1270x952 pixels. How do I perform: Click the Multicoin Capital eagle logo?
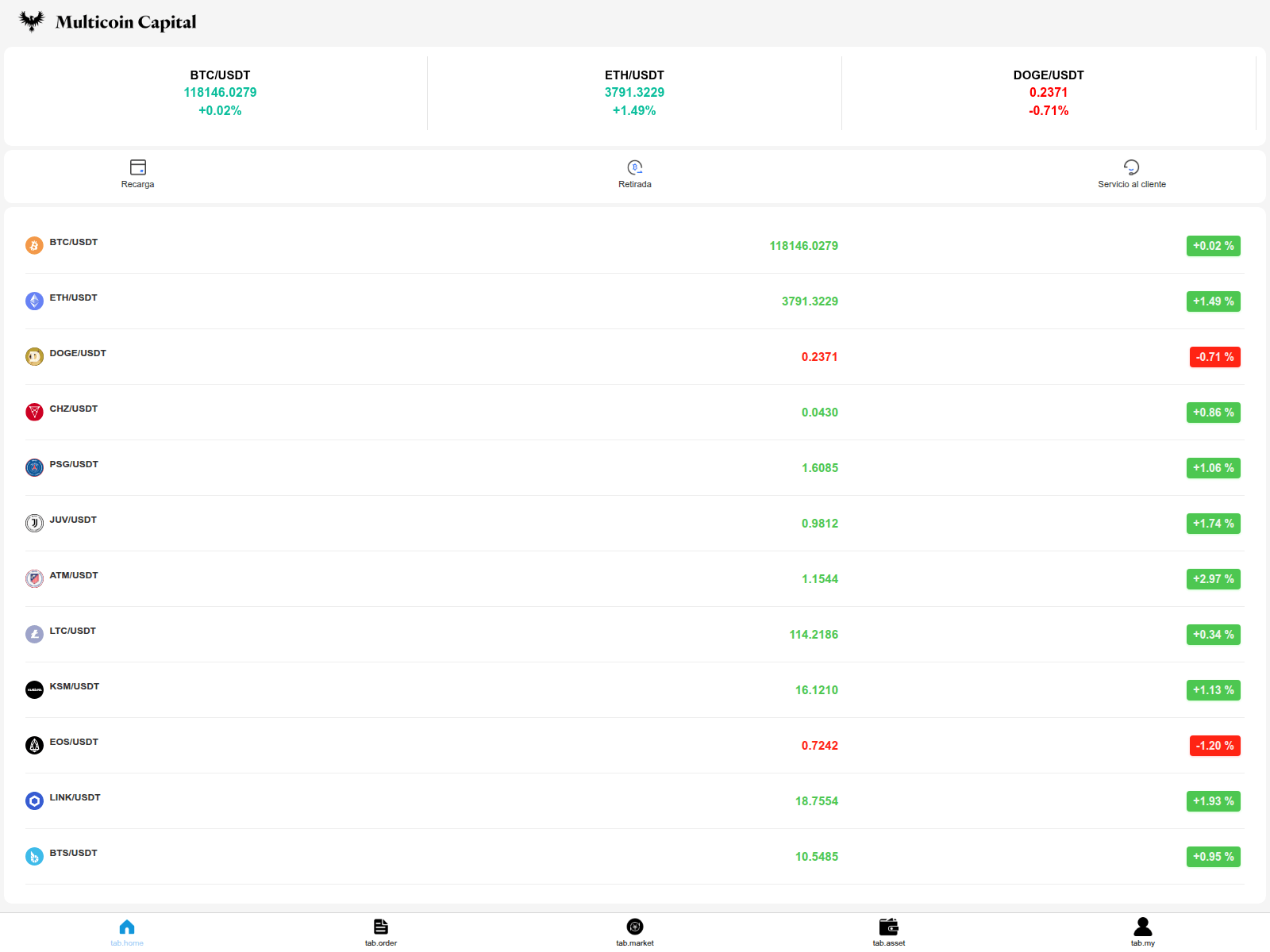(x=32, y=21)
